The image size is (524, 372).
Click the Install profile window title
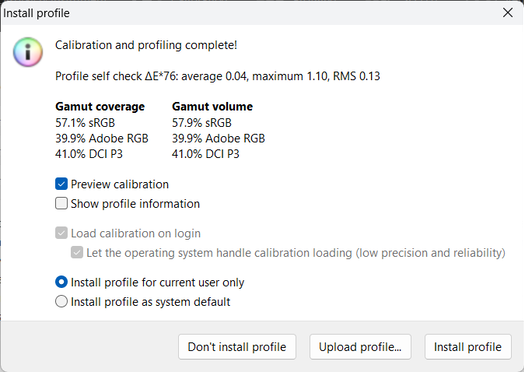point(36,13)
